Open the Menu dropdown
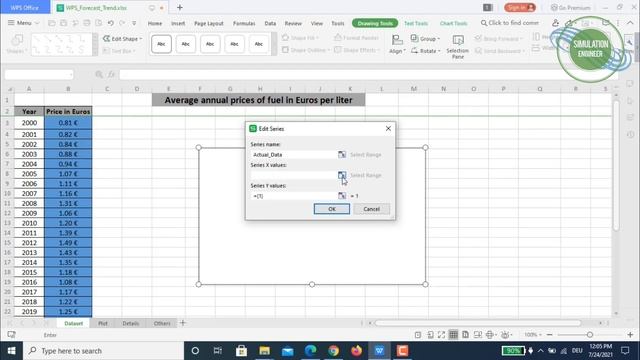 click(x=23, y=23)
